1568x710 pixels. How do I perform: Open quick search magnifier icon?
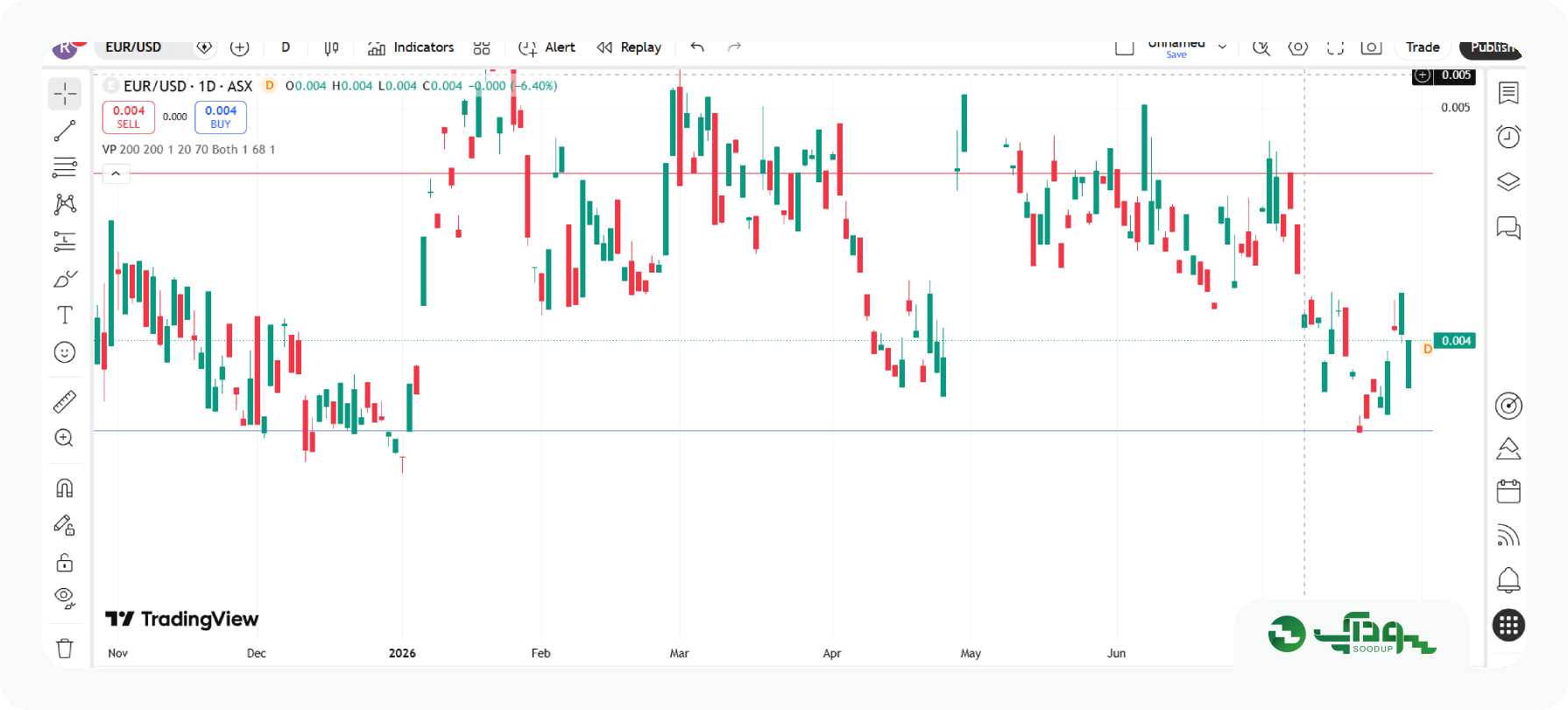click(x=1261, y=48)
